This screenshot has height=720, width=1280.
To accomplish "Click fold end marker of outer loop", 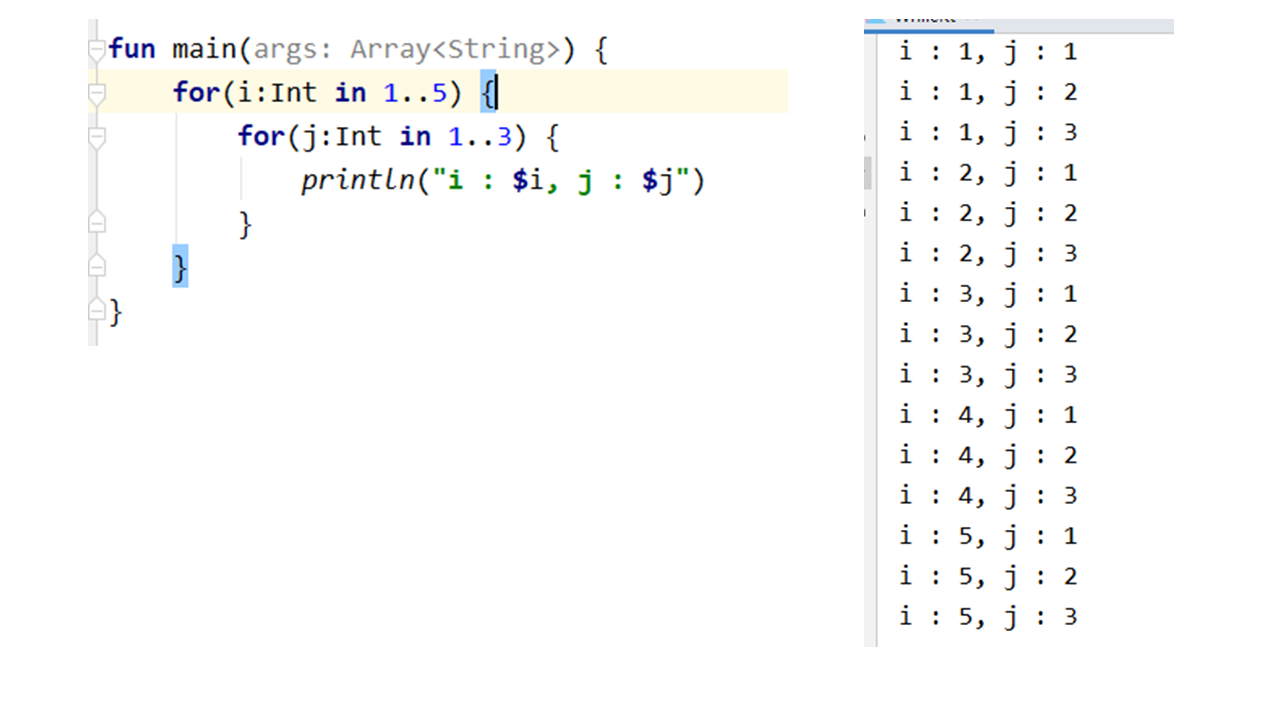I will click(97, 267).
